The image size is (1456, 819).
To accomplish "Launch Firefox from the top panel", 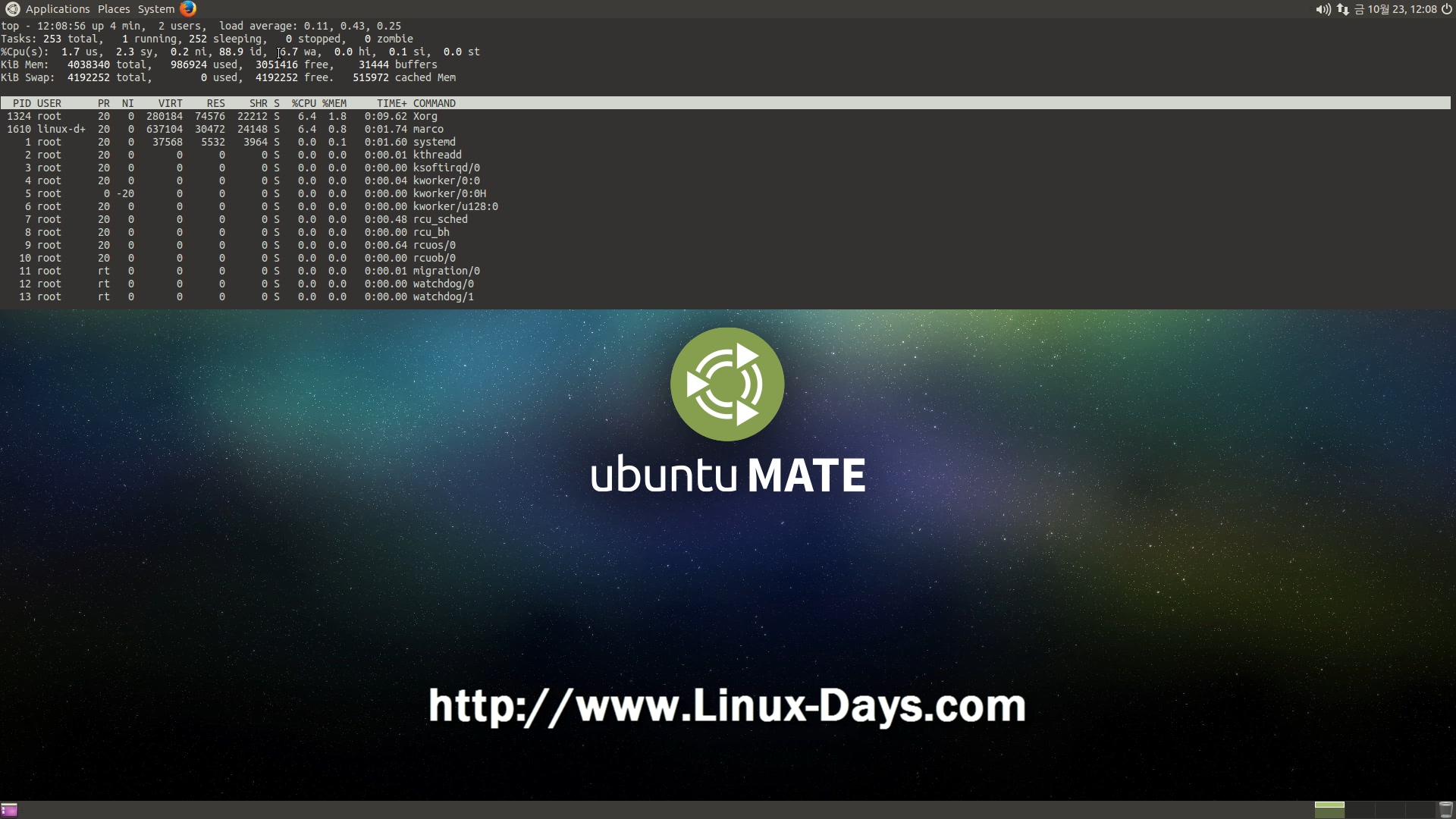I will (x=188, y=9).
